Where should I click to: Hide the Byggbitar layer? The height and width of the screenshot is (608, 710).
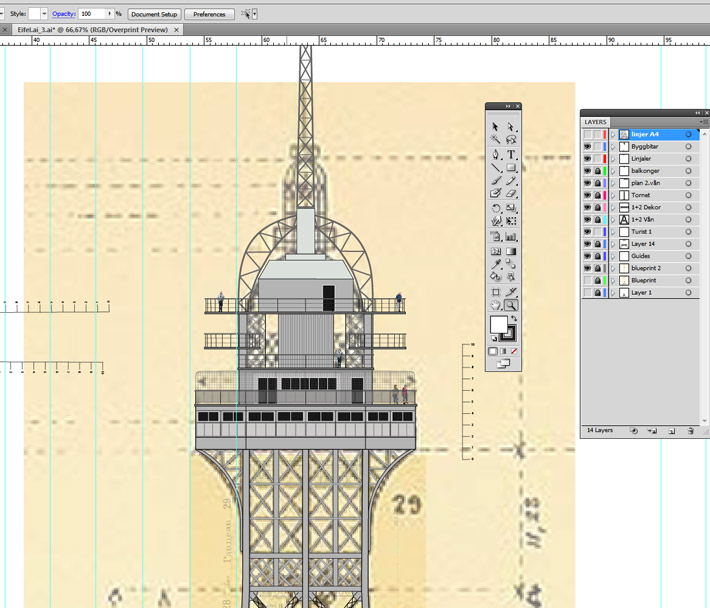[587, 147]
